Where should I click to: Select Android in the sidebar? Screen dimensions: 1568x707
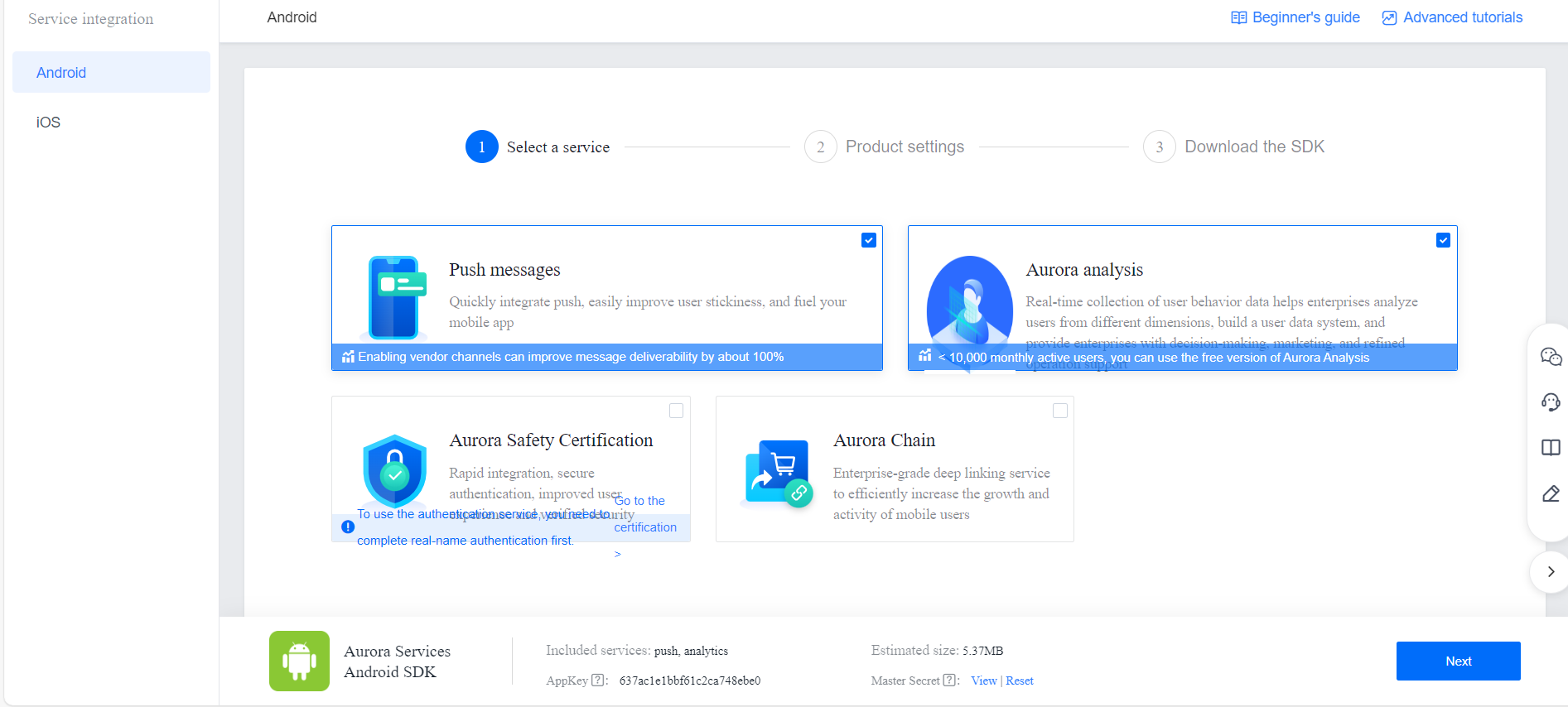61,73
